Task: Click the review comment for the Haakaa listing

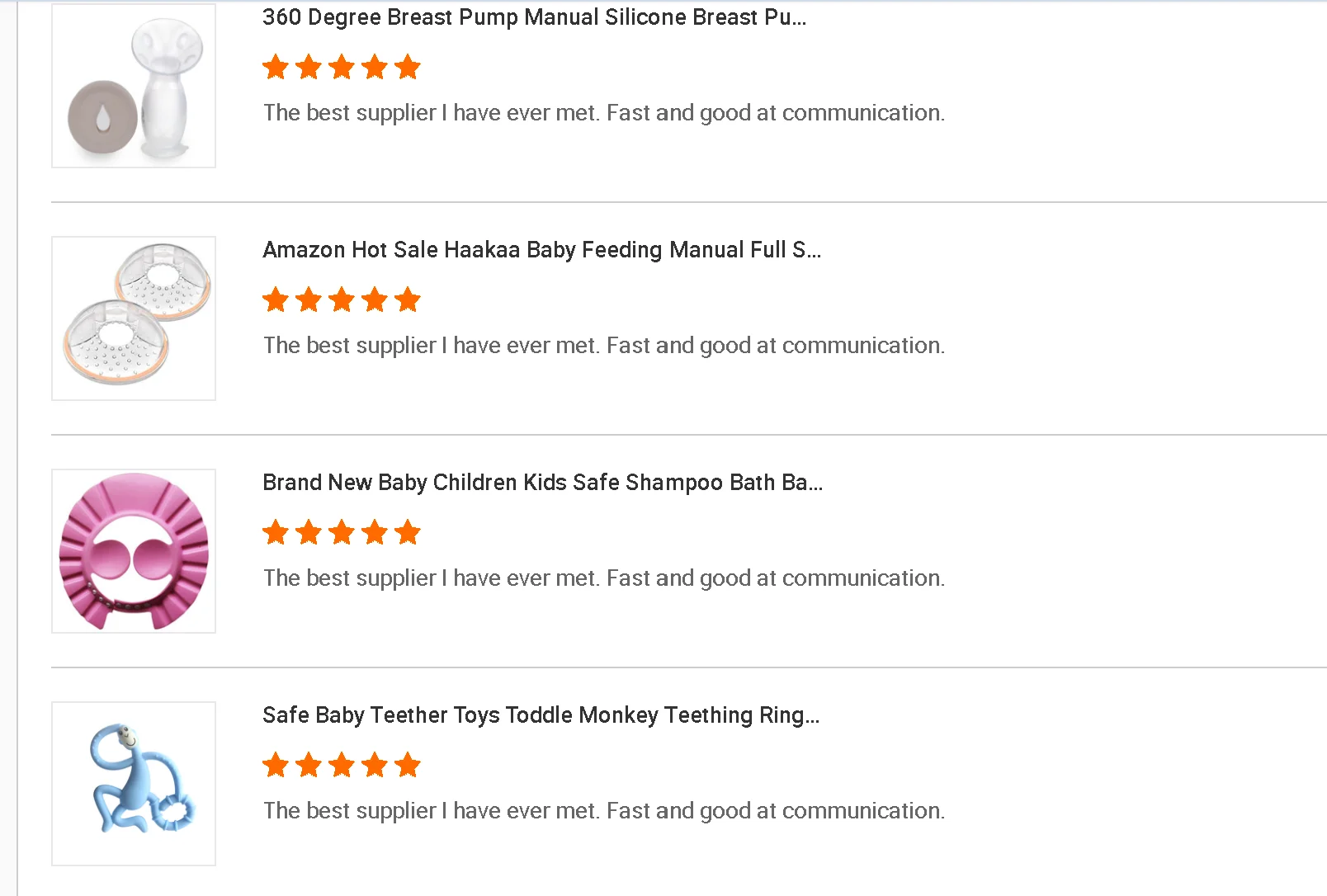Action: point(603,346)
